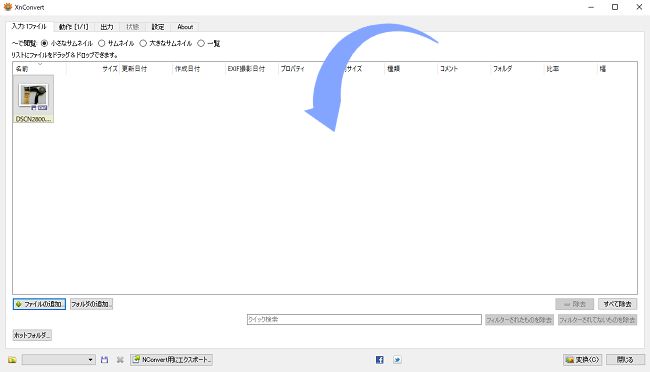Focus the クイック検索 quick search field

pos(364,319)
